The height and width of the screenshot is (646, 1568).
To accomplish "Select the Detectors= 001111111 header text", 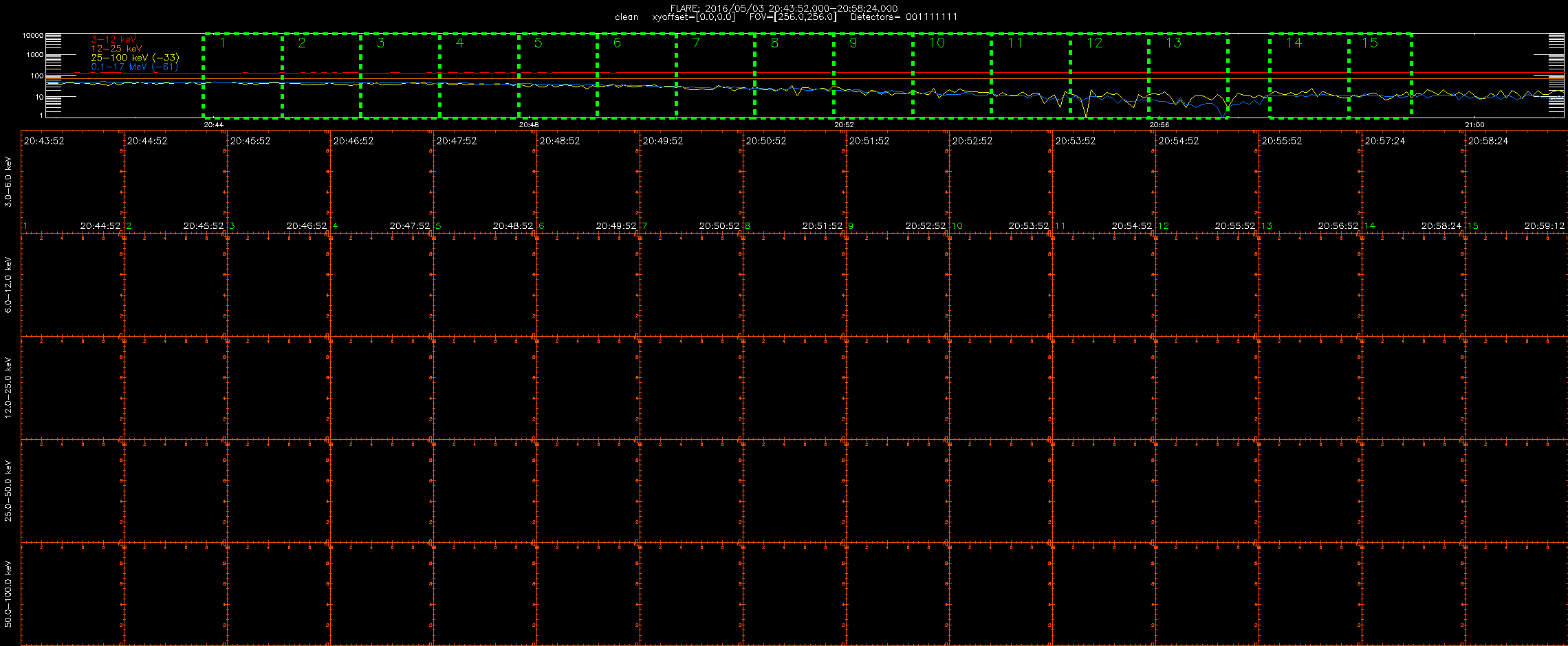I will coord(904,17).
